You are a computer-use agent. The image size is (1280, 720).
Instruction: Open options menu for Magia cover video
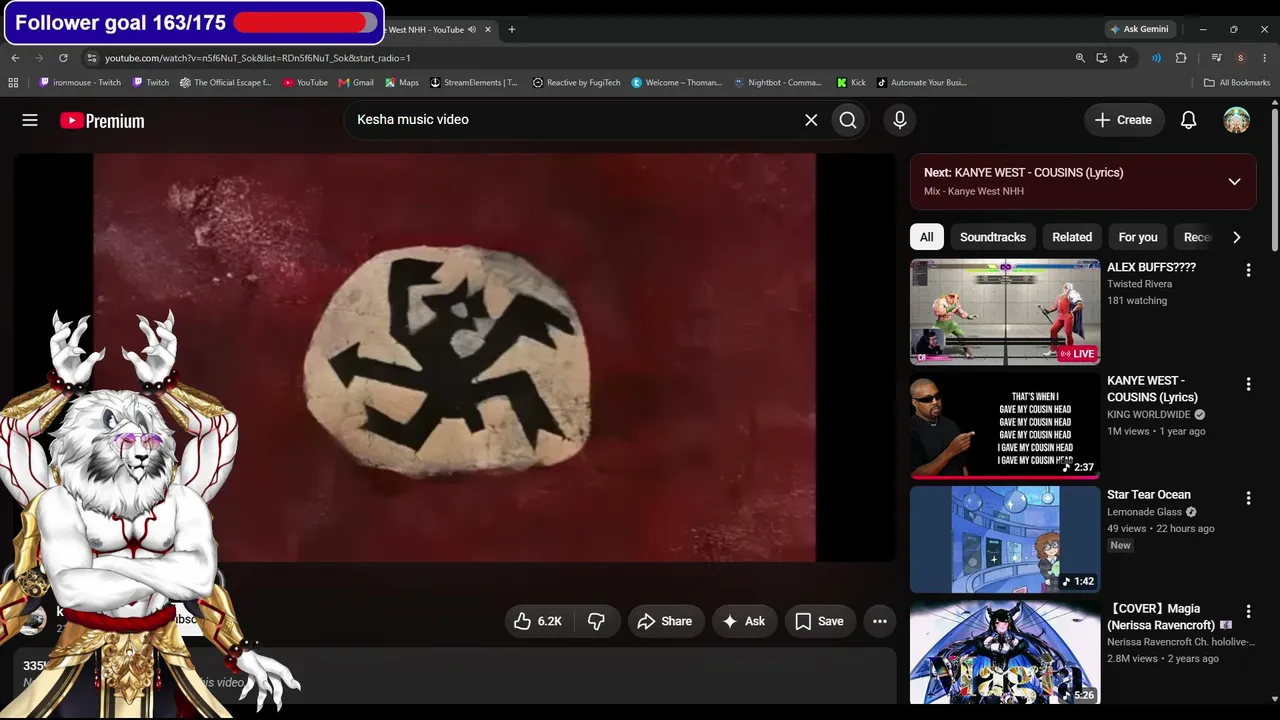pyautogui.click(x=1248, y=611)
